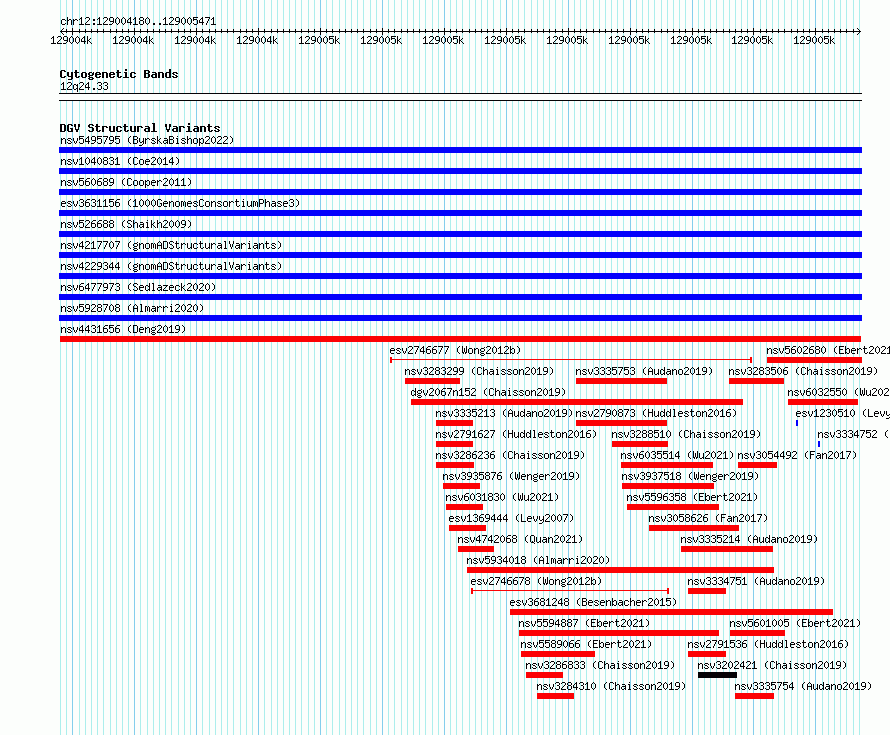This screenshot has width=890, height=735.
Task: Open esv3681248 (Besenbacher2015) label
Action: pos(593,602)
